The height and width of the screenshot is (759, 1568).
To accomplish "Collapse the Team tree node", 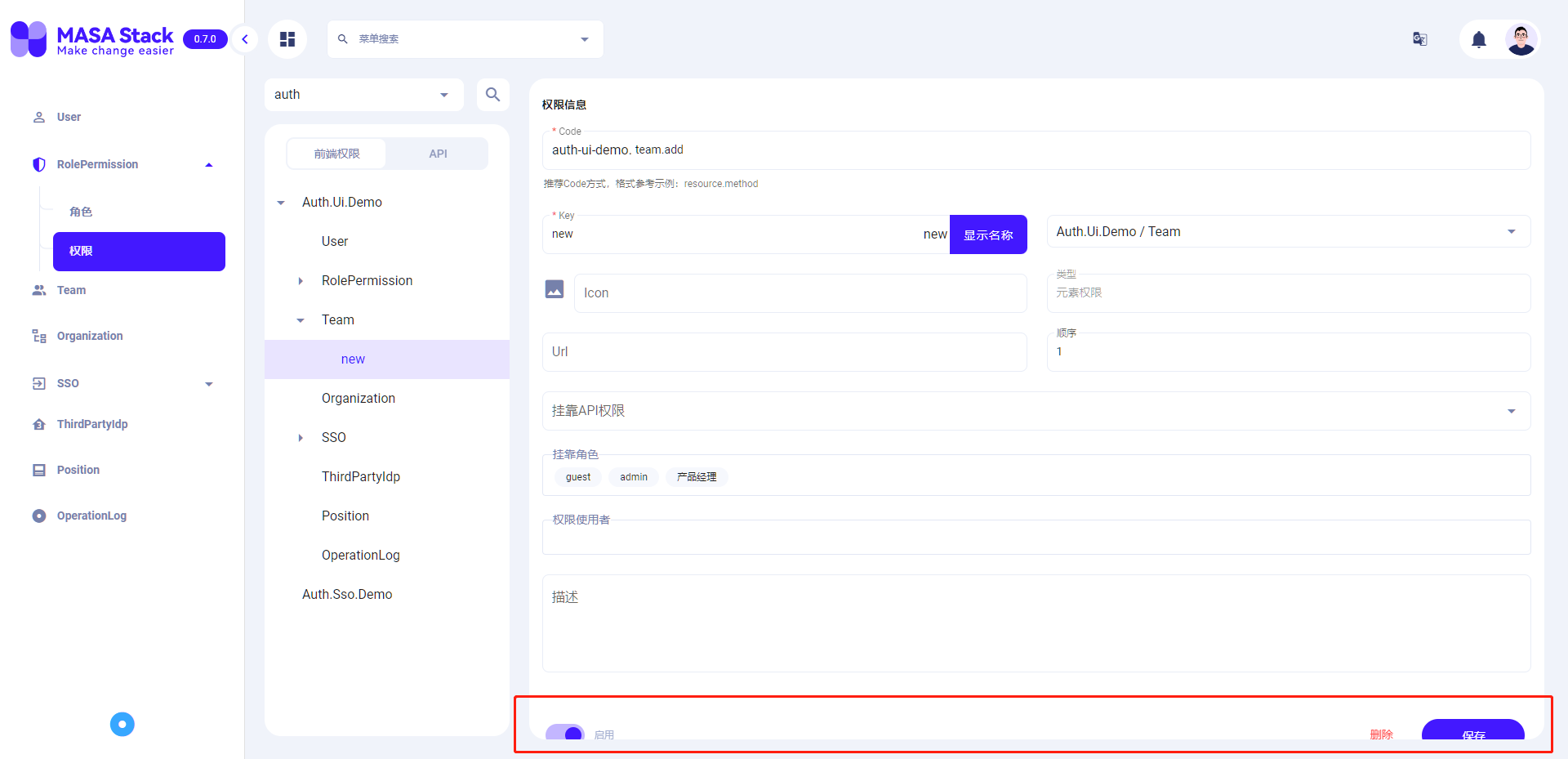I will click(x=300, y=319).
